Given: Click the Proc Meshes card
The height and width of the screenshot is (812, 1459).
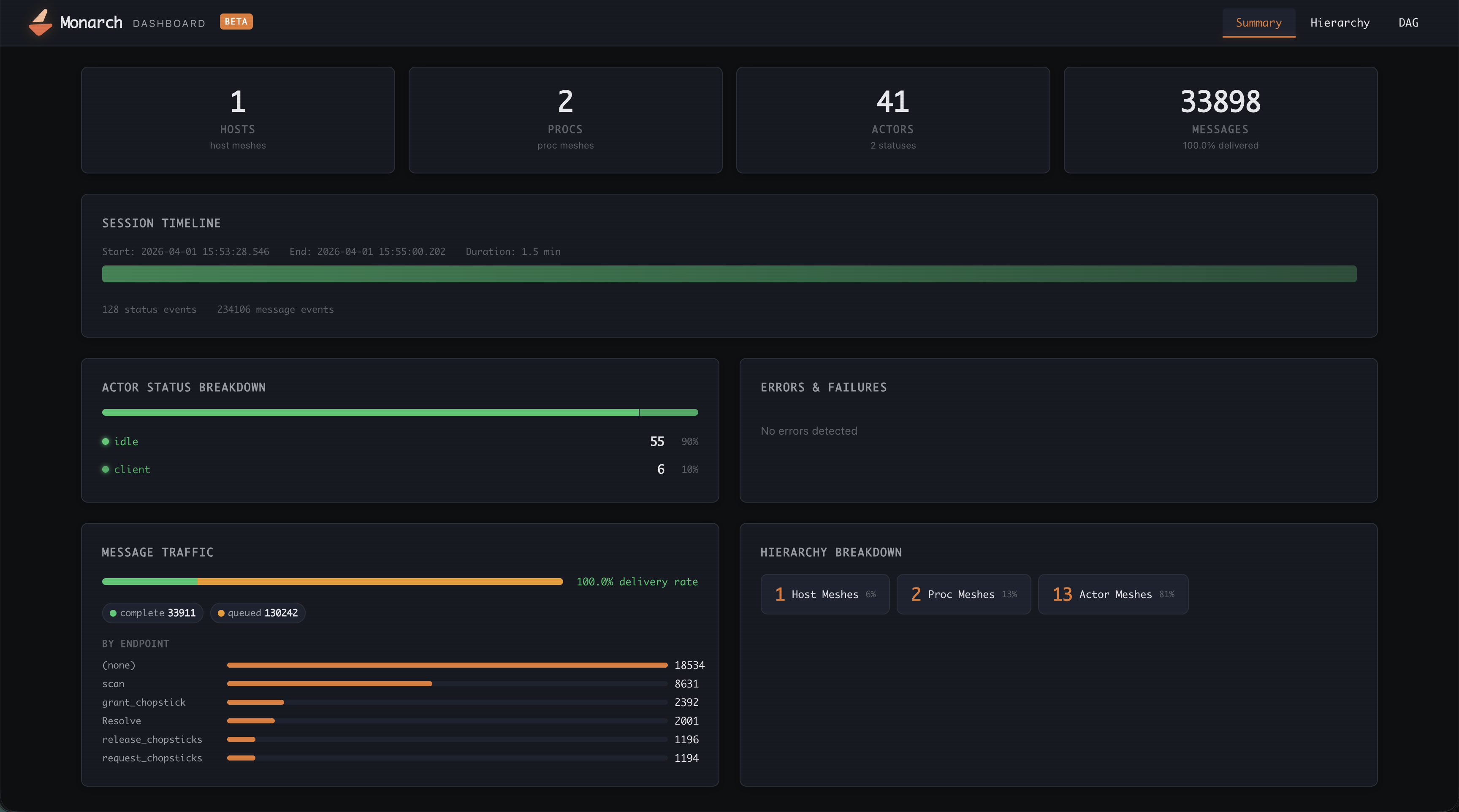Looking at the screenshot, I should pos(963,594).
